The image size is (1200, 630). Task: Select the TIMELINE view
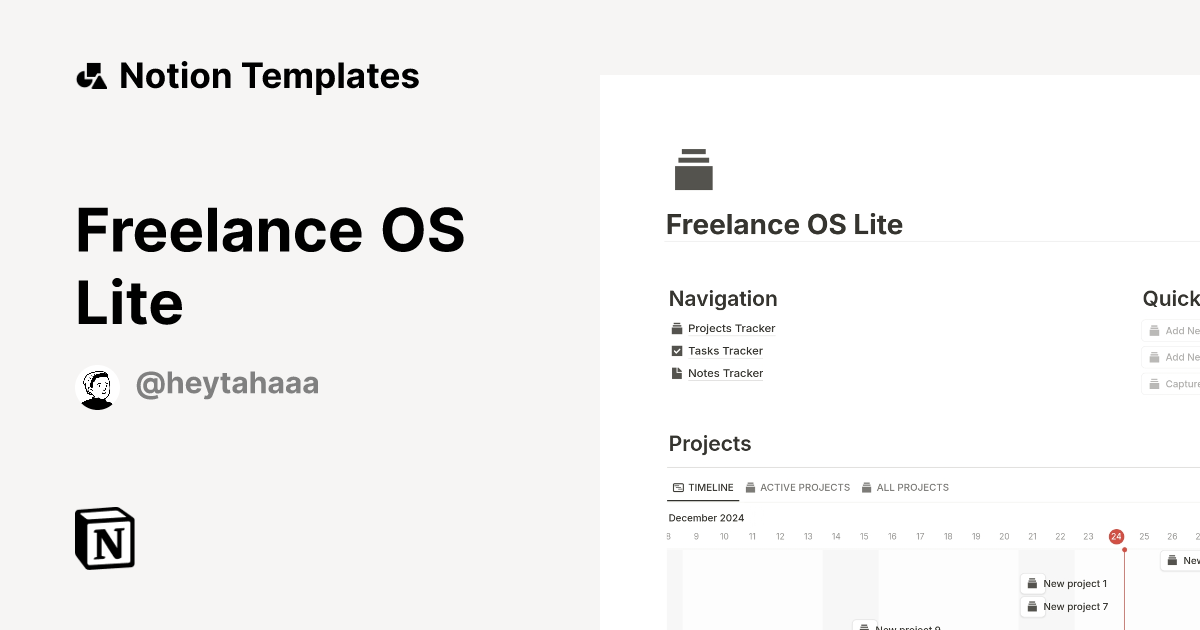tap(703, 487)
